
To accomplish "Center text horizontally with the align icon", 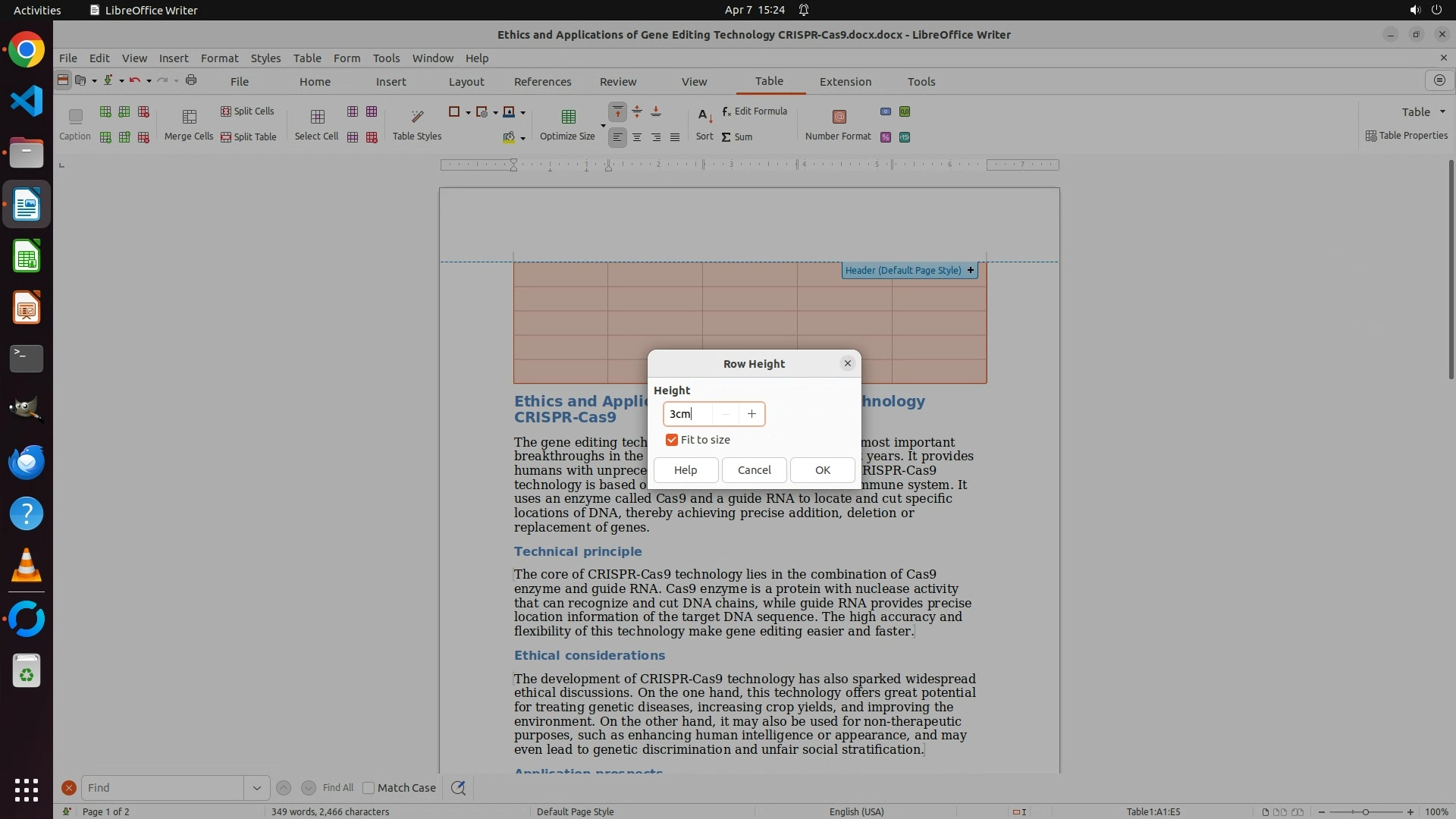I will coord(637,137).
